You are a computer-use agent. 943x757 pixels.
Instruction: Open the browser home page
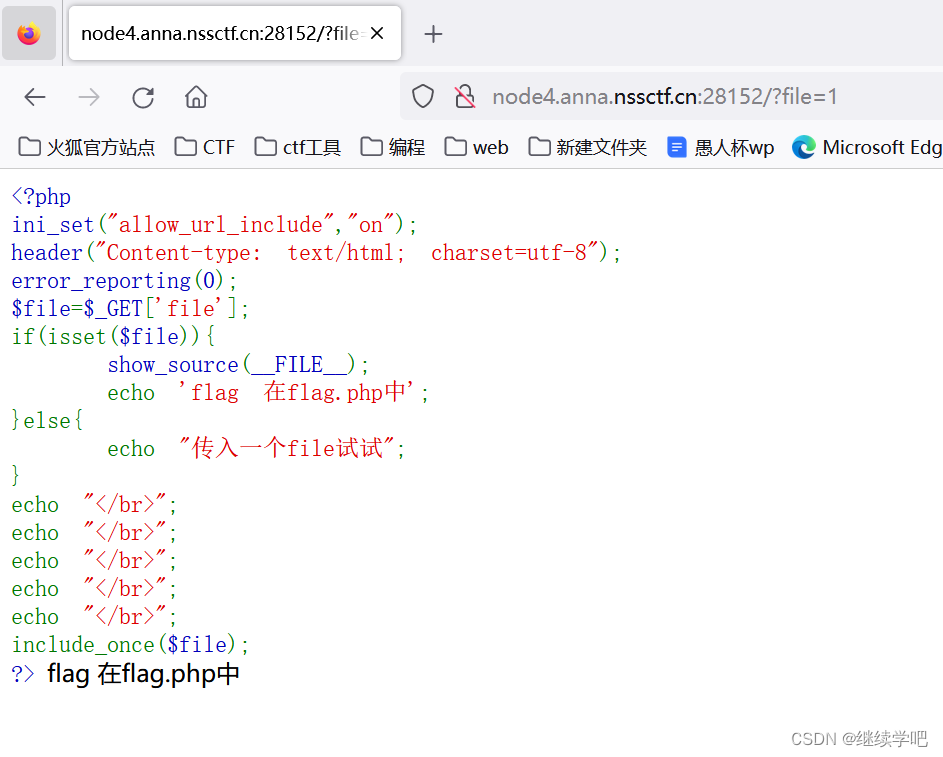point(196,97)
